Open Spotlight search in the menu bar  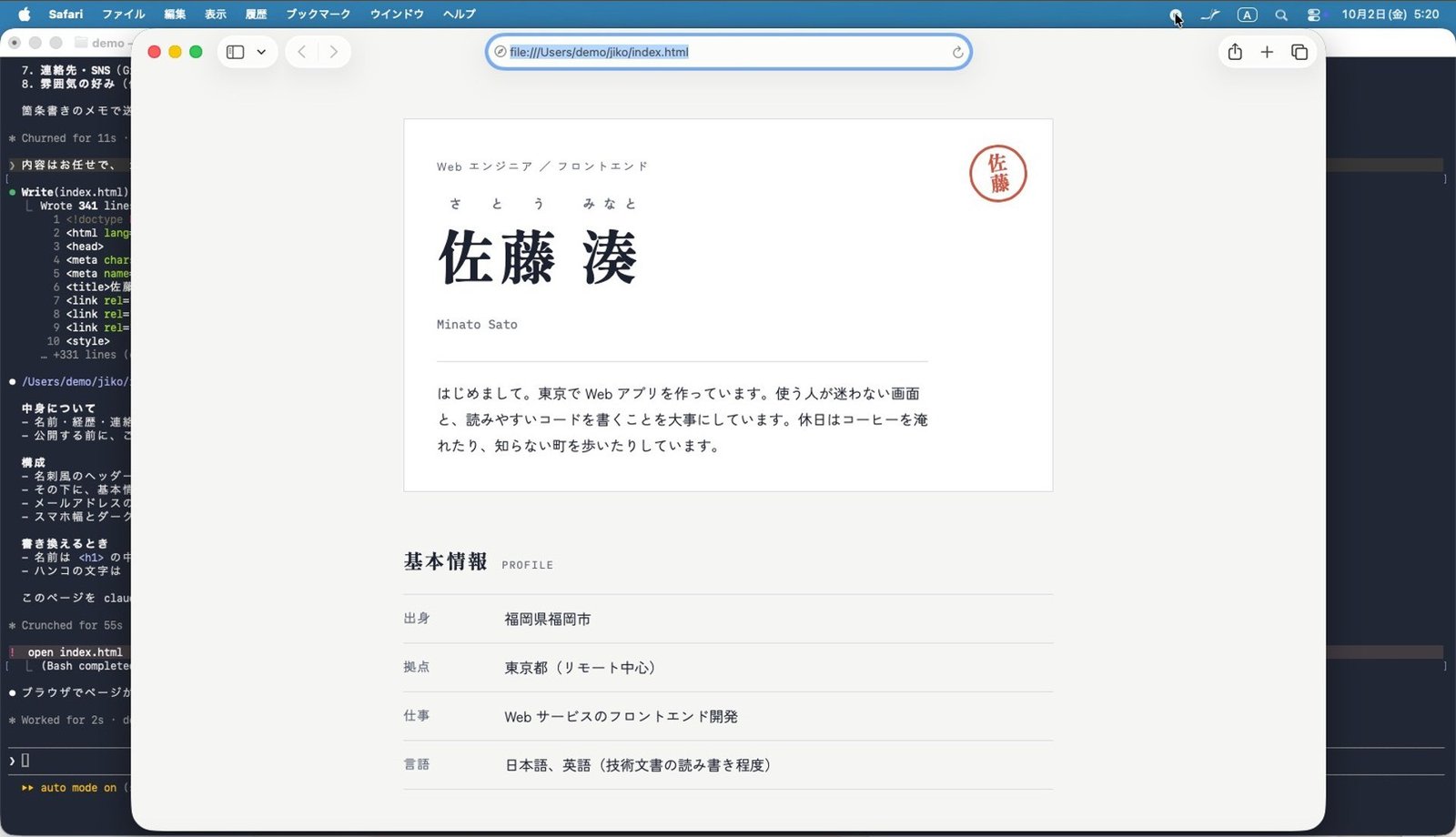coord(1281,15)
